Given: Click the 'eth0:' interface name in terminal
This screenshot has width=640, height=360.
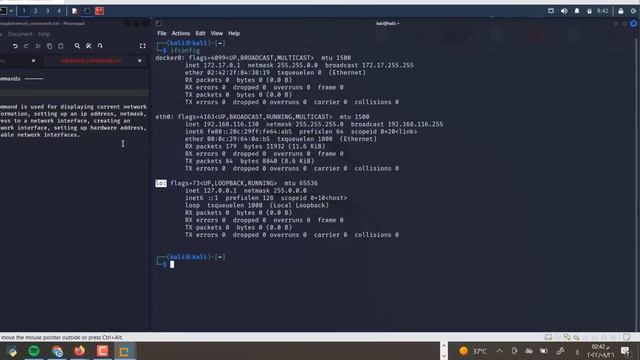Looking at the screenshot, I should (x=164, y=117).
